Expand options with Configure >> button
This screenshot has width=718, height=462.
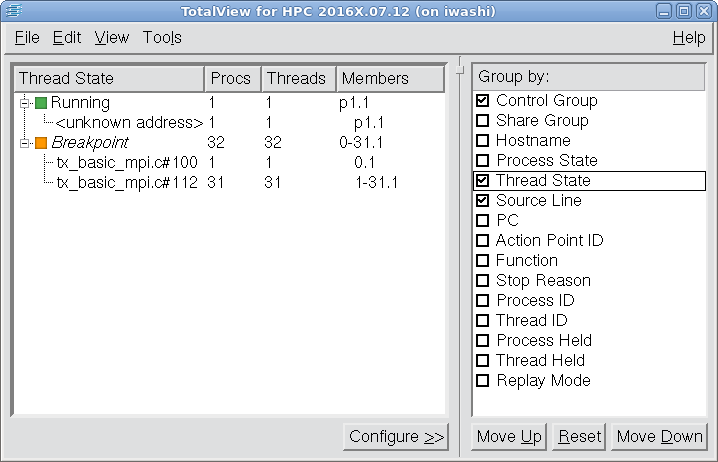point(396,437)
